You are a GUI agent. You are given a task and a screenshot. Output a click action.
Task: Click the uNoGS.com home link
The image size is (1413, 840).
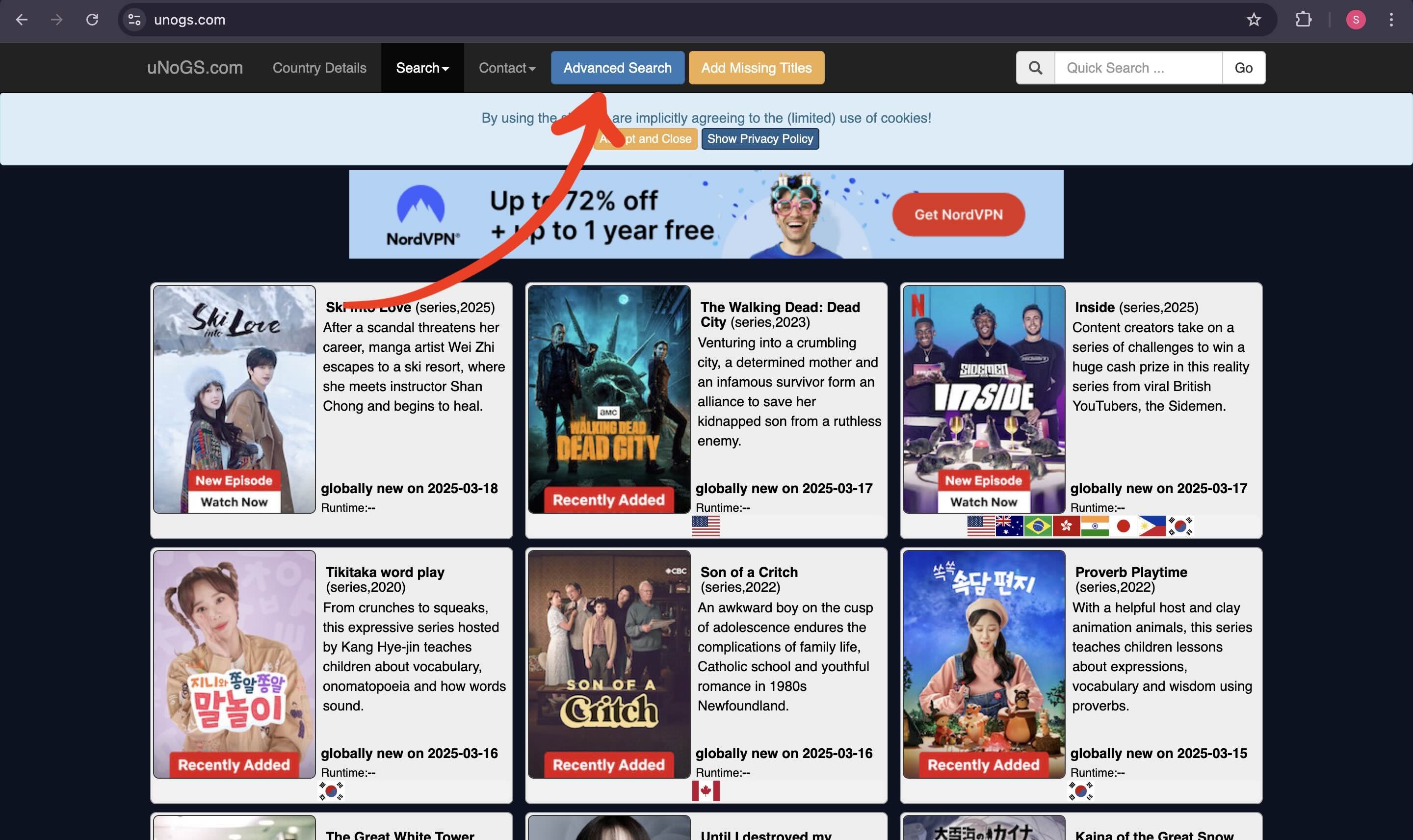195,67
